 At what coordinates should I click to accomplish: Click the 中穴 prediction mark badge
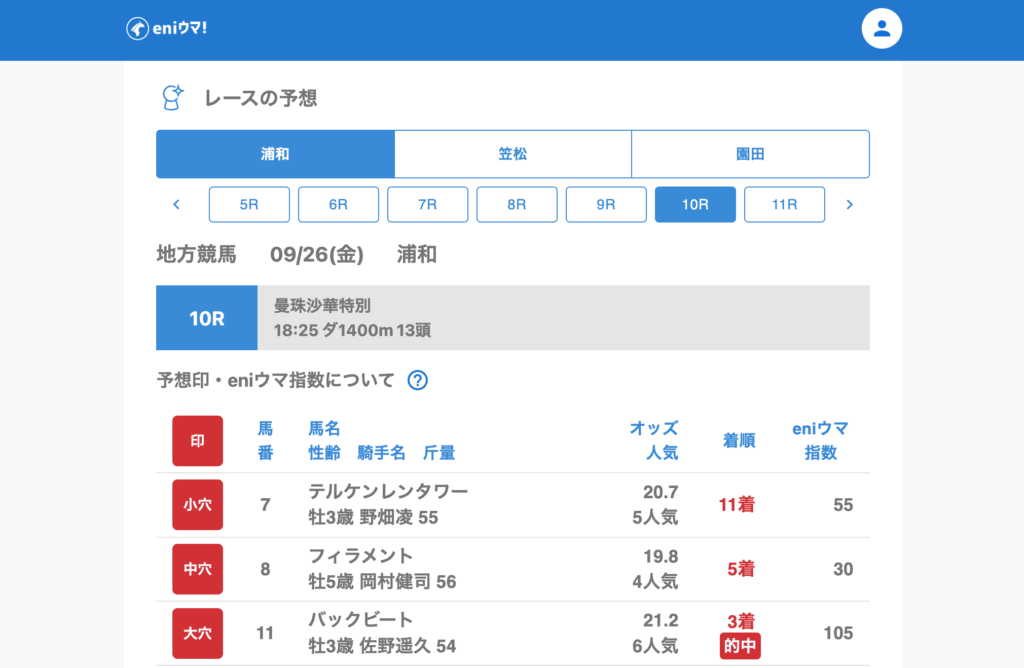197,569
